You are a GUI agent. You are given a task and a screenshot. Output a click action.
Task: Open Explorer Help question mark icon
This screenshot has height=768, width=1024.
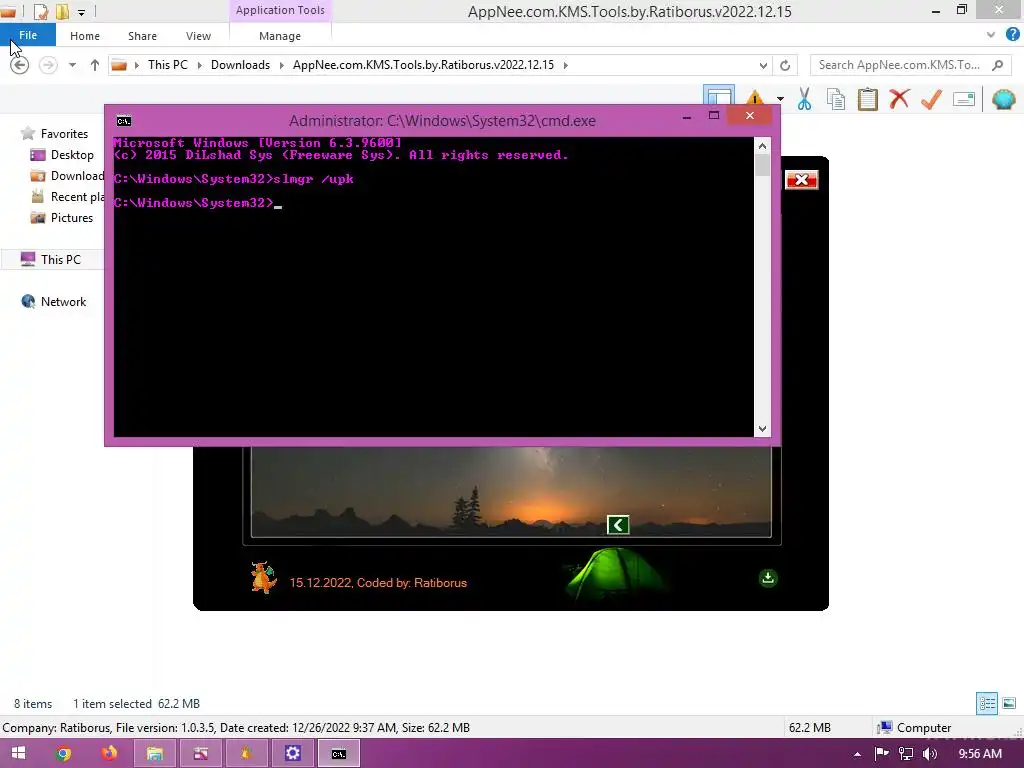(1013, 35)
